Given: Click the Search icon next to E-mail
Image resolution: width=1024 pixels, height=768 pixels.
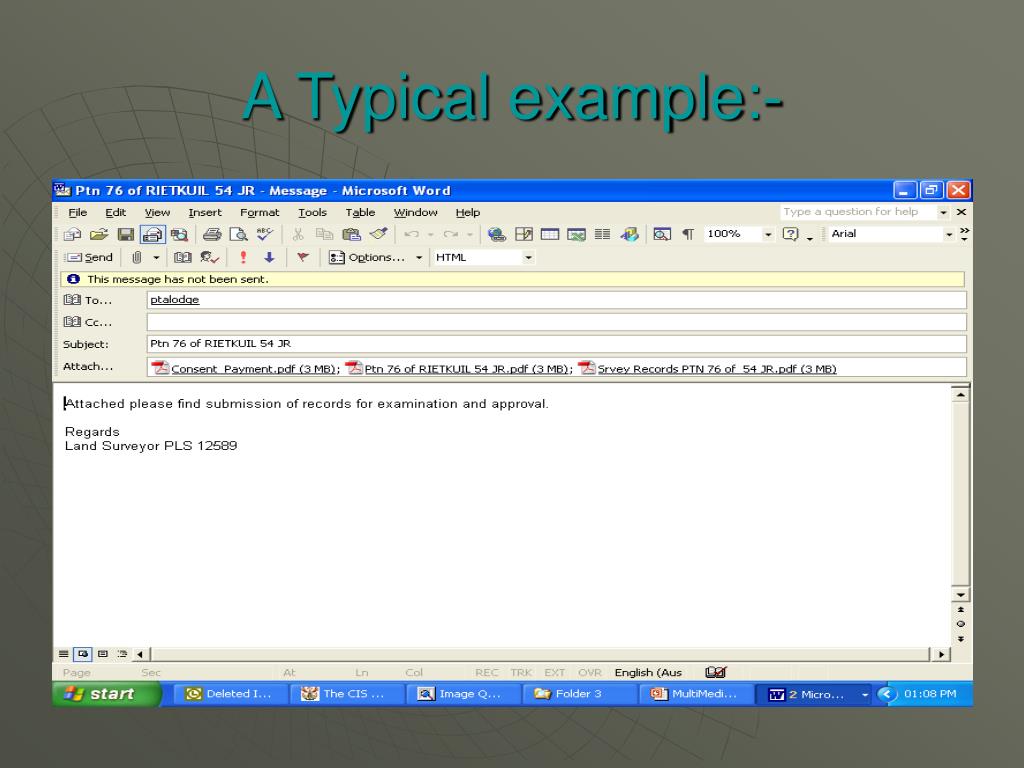Looking at the screenshot, I should [x=179, y=234].
